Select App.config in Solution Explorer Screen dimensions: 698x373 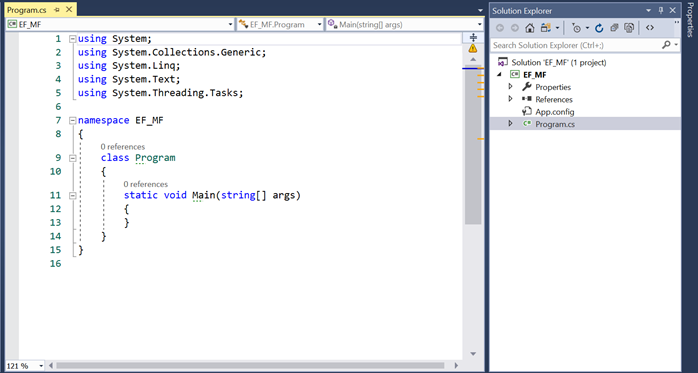(555, 112)
